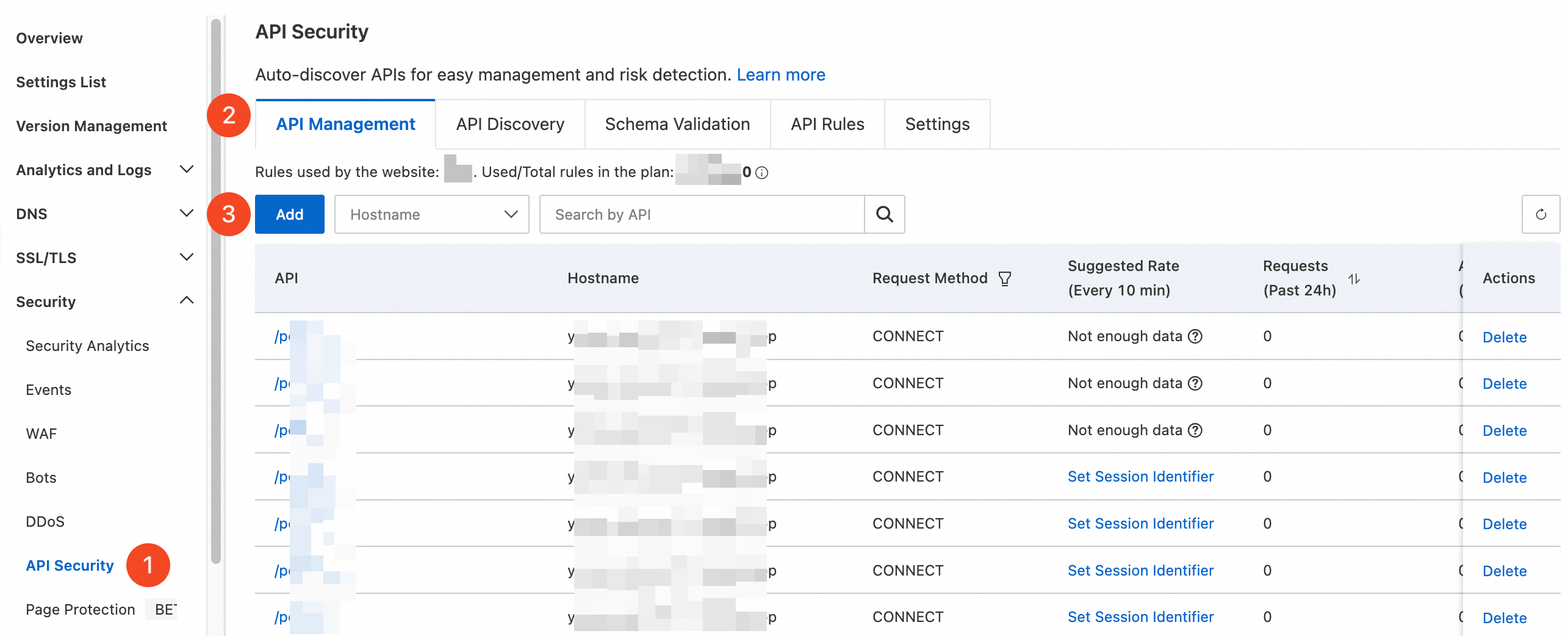Screen dimensions: 1568x636
Task: Open the Learn more link
Action: click(x=780, y=74)
